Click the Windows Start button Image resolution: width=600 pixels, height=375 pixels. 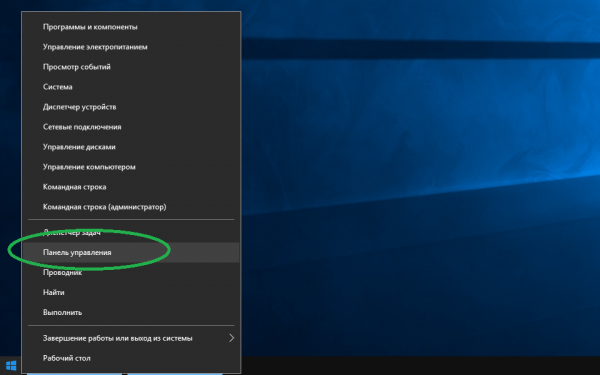click(11, 365)
